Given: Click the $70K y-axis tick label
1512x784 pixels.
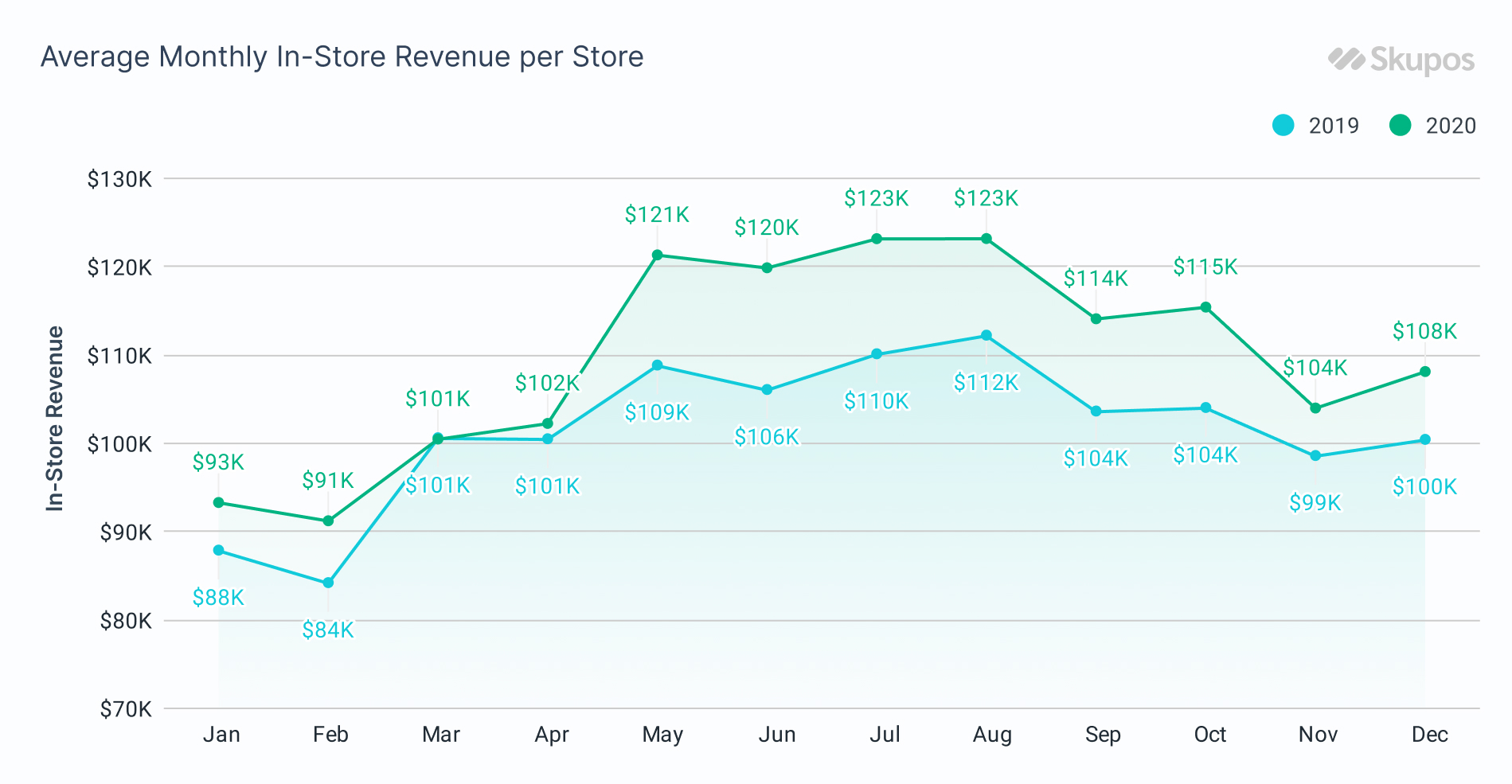Looking at the screenshot, I should [x=126, y=709].
